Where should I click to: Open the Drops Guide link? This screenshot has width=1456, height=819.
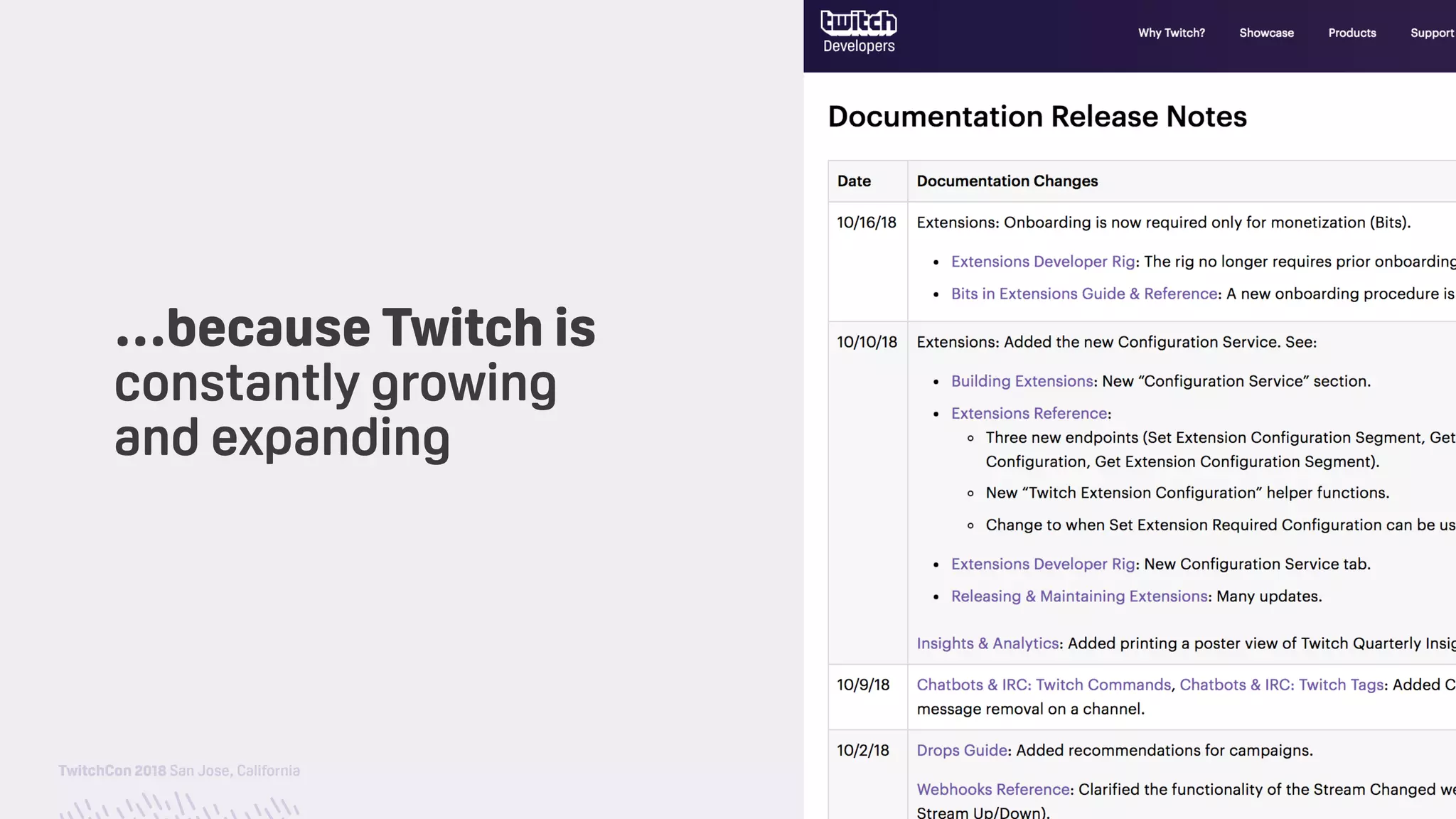tap(962, 750)
